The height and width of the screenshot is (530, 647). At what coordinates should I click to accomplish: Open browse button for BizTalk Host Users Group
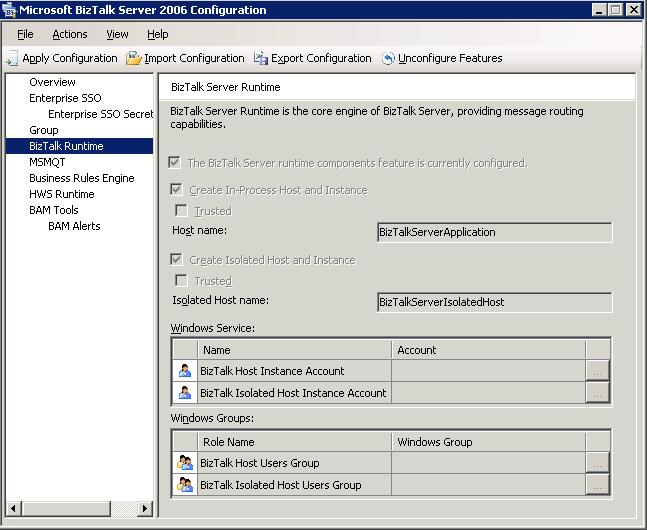[597, 463]
